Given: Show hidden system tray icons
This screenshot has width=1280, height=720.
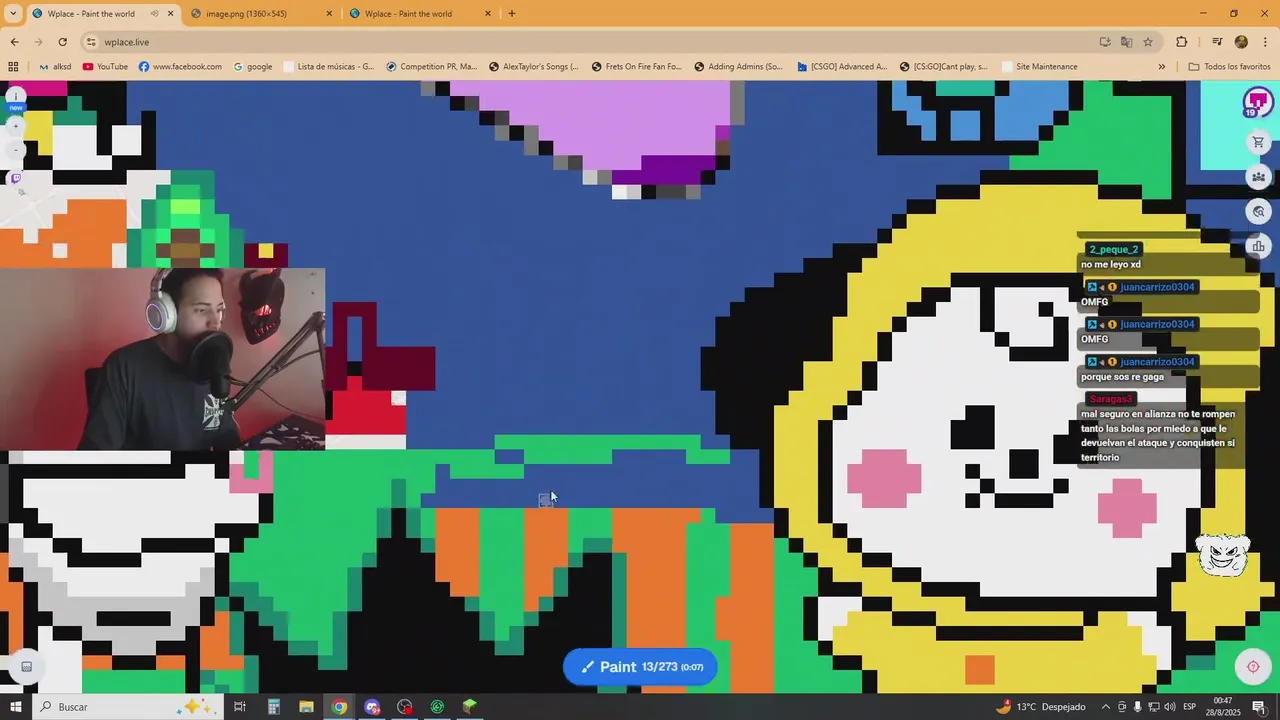Looking at the screenshot, I should coord(1105,707).
